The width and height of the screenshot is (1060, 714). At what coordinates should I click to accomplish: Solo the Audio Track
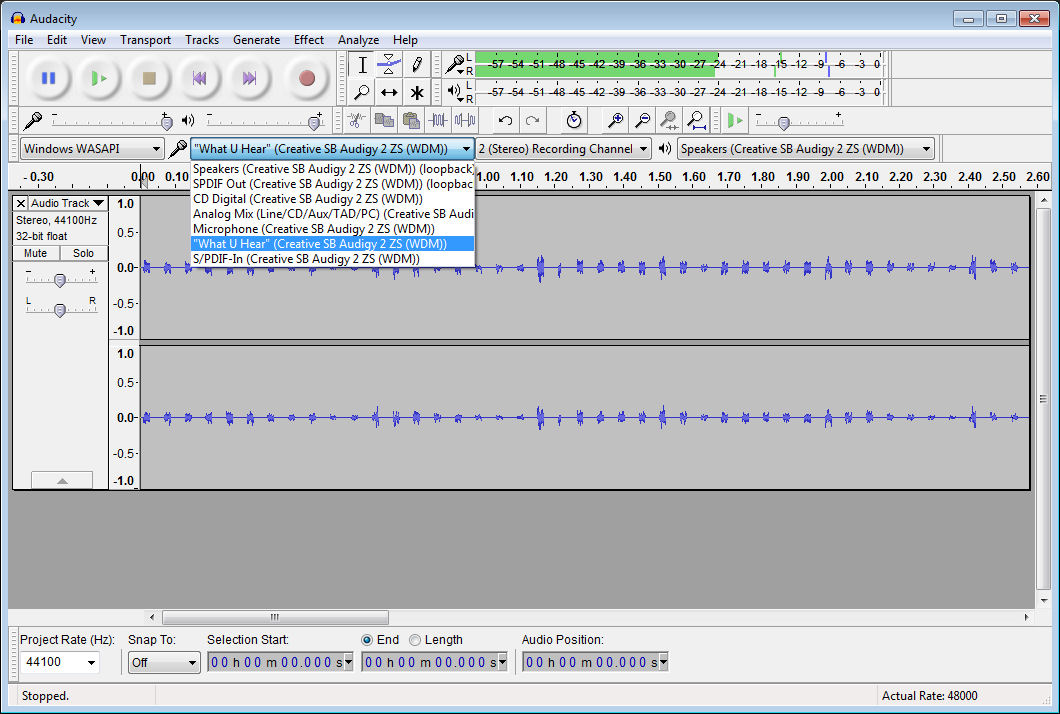click(84, 254)
